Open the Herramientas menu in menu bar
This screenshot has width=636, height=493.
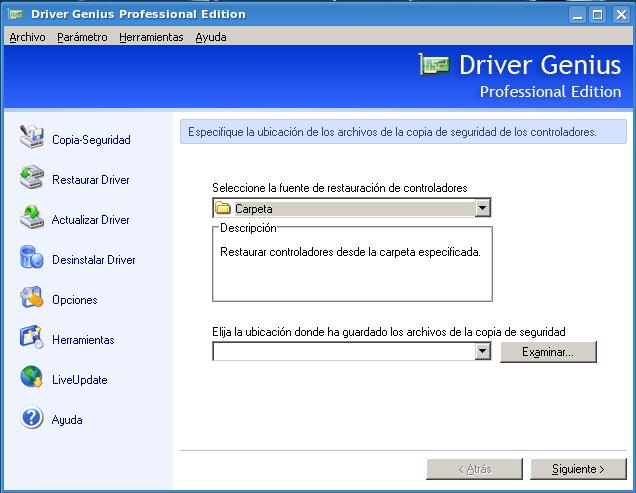point(151,37)
